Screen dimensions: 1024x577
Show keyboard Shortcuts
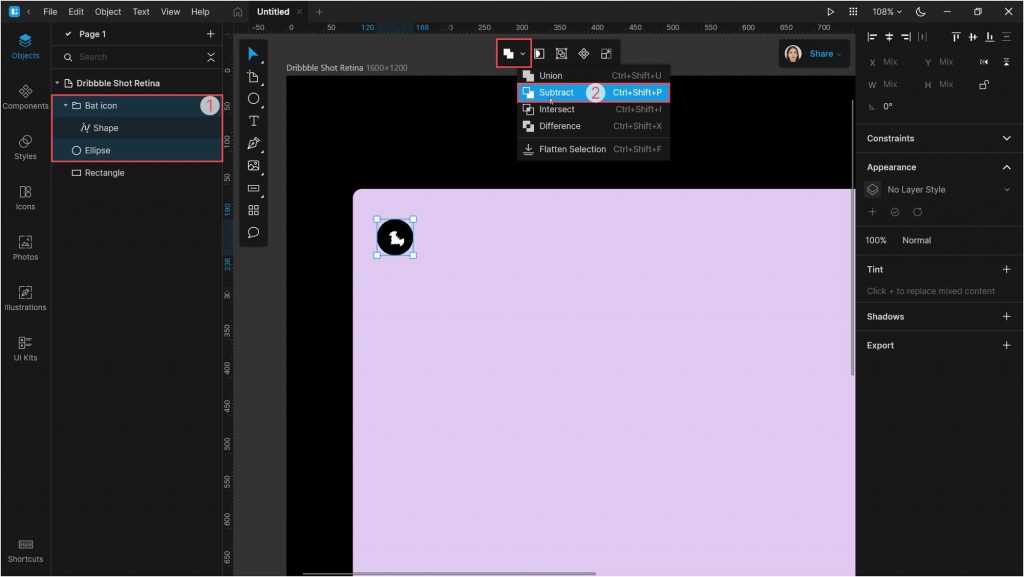pos(25,550)
